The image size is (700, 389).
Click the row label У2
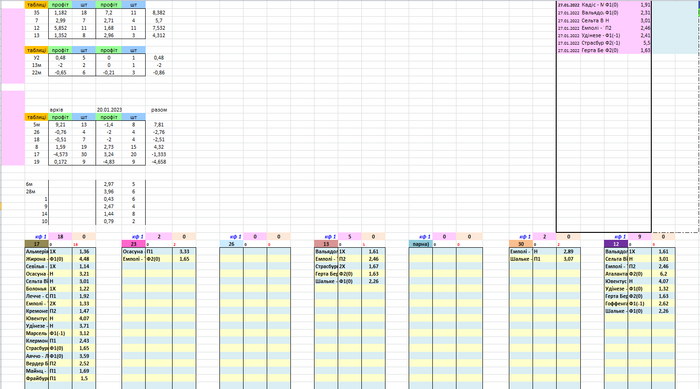(37, 58)
